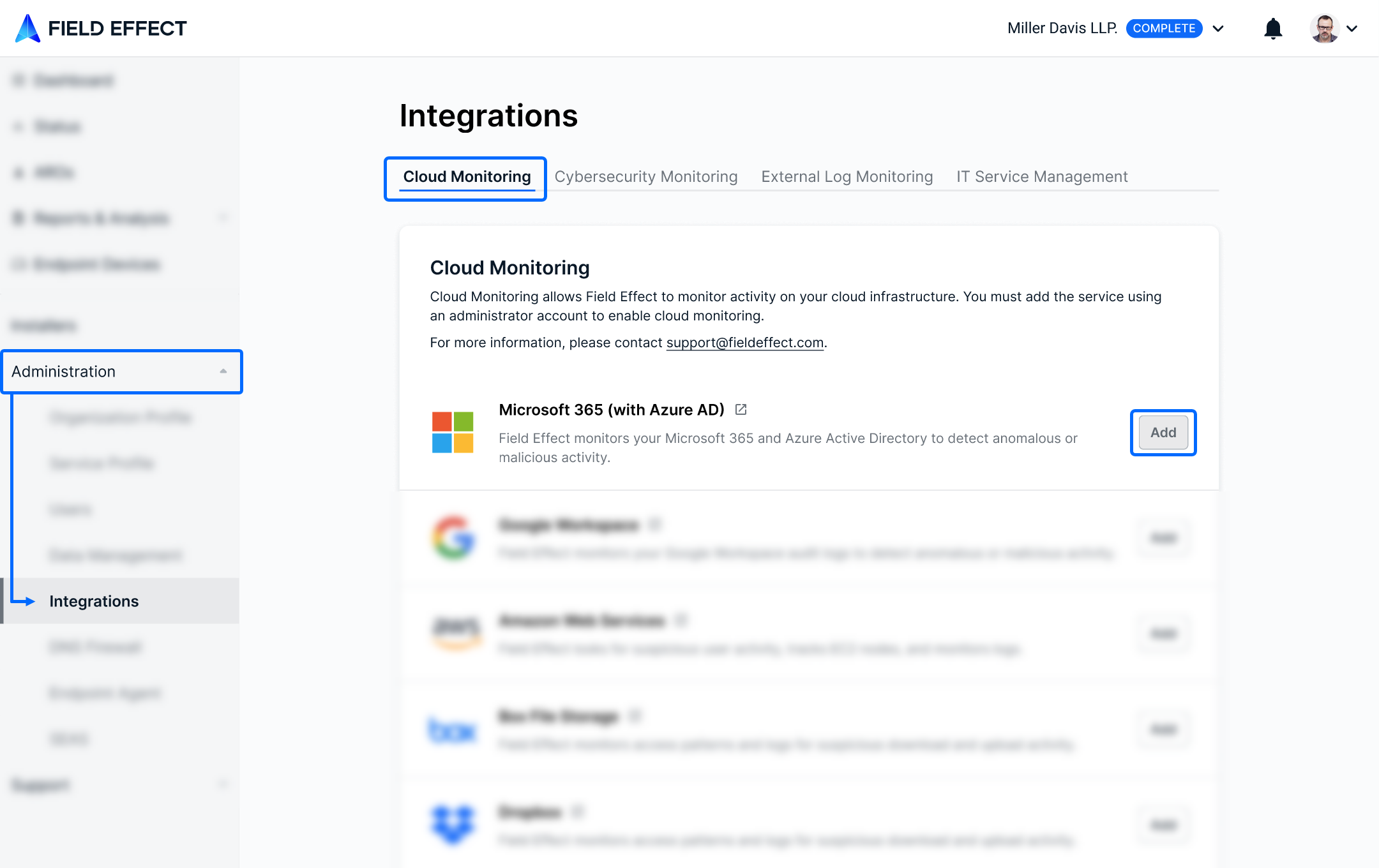Click the support@fieldeffect.com email link
This screenshot has height=868, width=1379.
click(x=744, y=343)
